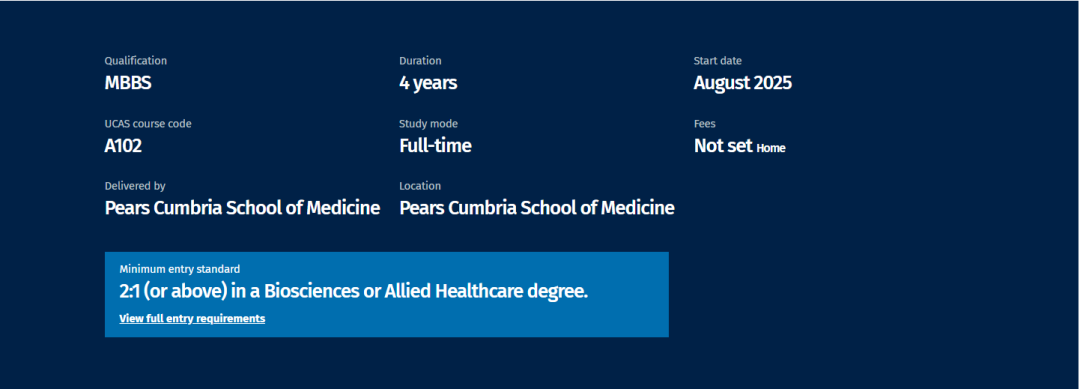Click the Duration heading label
Screen dimensions: 1080x389
pos(420,61)
